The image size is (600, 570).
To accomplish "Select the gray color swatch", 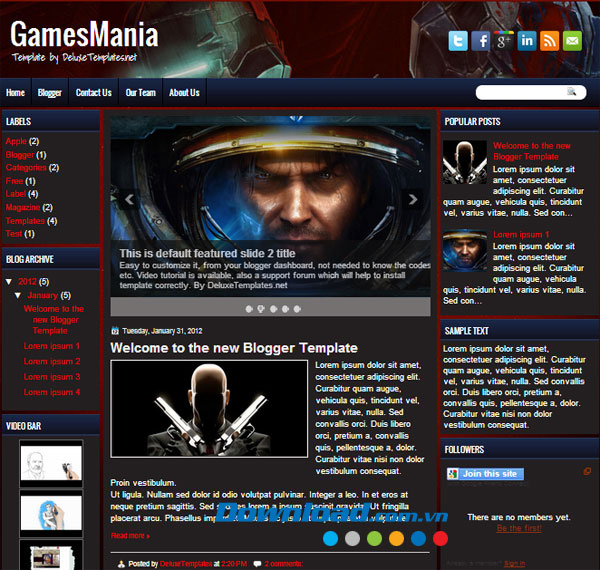I will click(352, 538).
